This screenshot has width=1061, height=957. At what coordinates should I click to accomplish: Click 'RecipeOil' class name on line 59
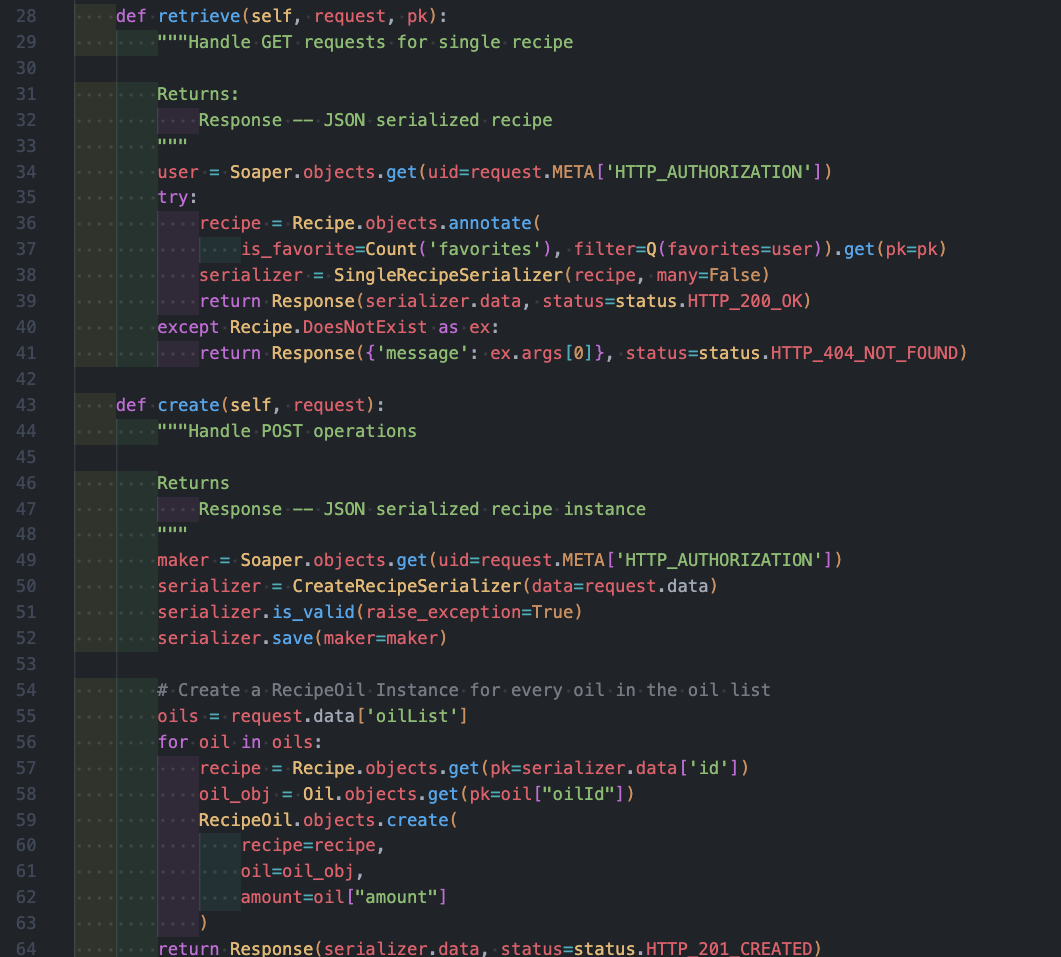point(246,820)
